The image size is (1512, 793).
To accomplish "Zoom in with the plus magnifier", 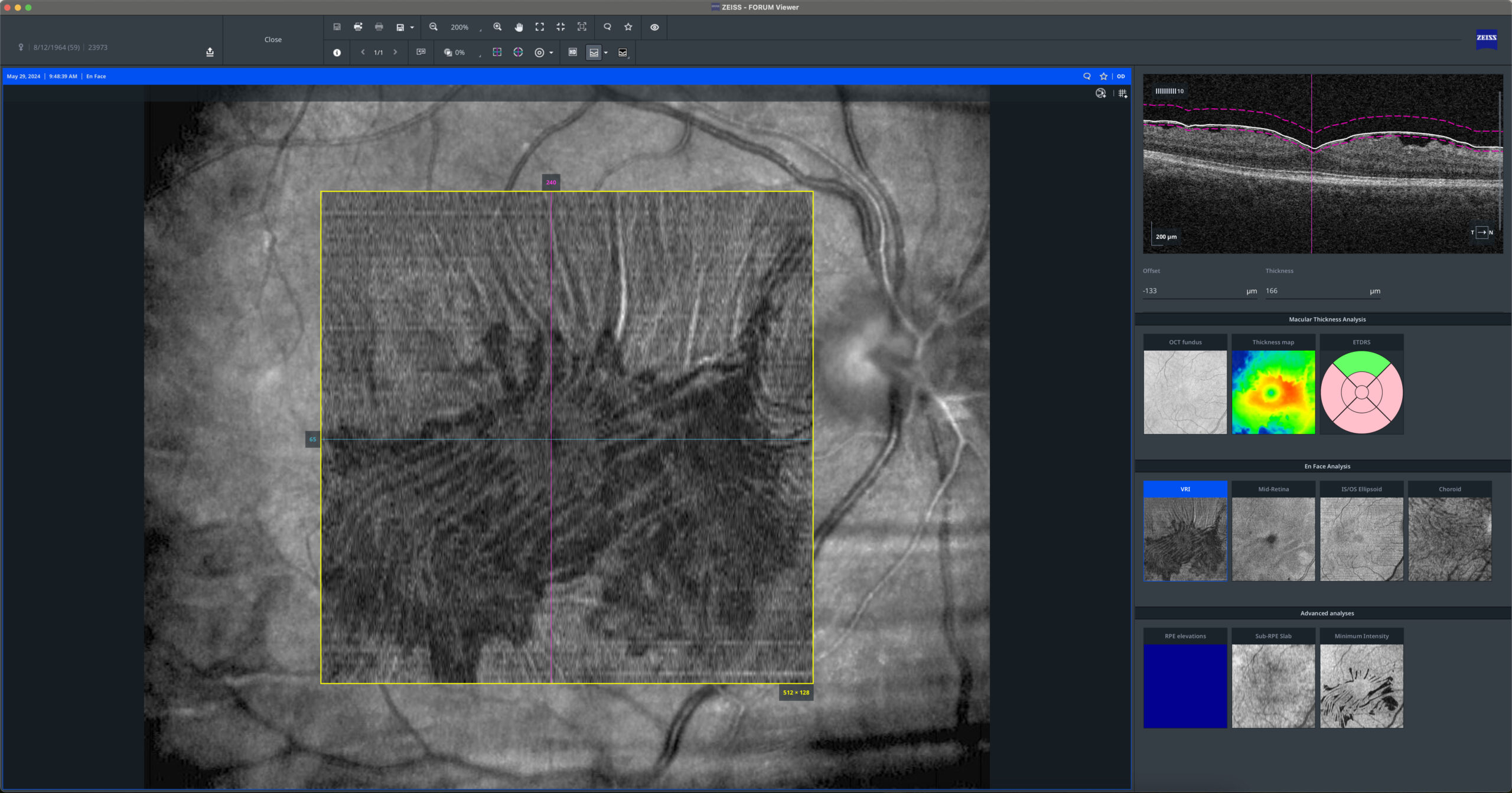I will coord(497,27).
